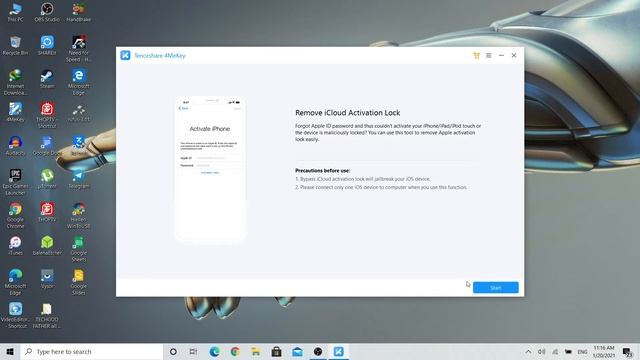Image resolution: width=640 pixels, height=360 pixels.
Task: Open File Explorer from taskbar
Action: [x=256, y=351]
